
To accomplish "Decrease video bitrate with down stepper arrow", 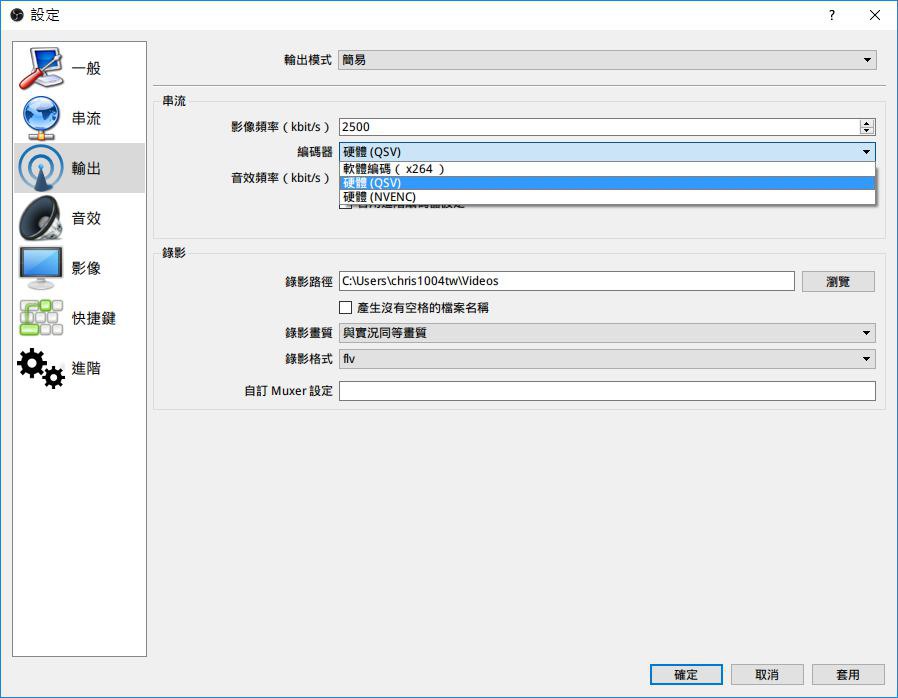I will (x=867, y=131).
